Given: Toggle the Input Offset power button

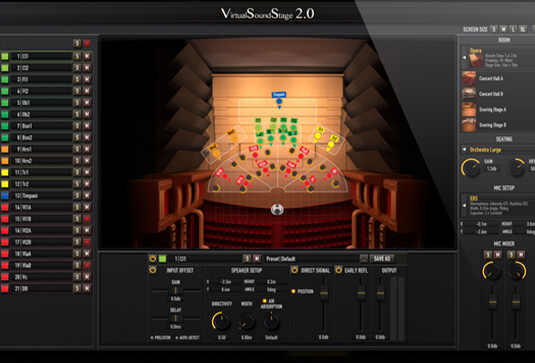Looking at the screenshot, I should tap(153, 270).
